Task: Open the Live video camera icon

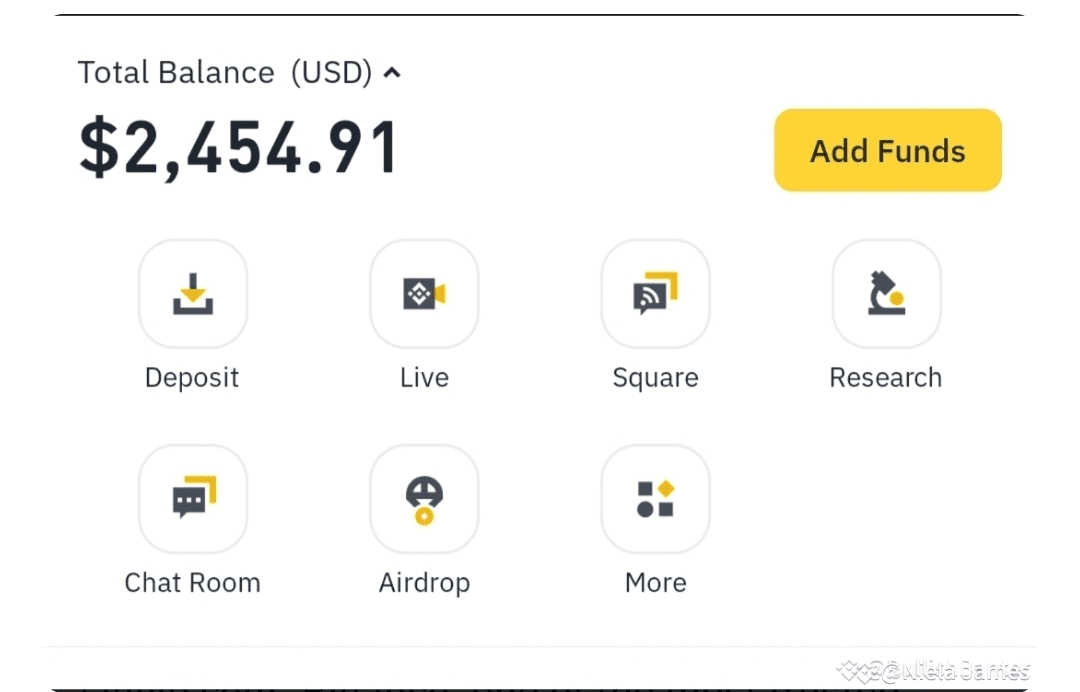Action: 424,294
